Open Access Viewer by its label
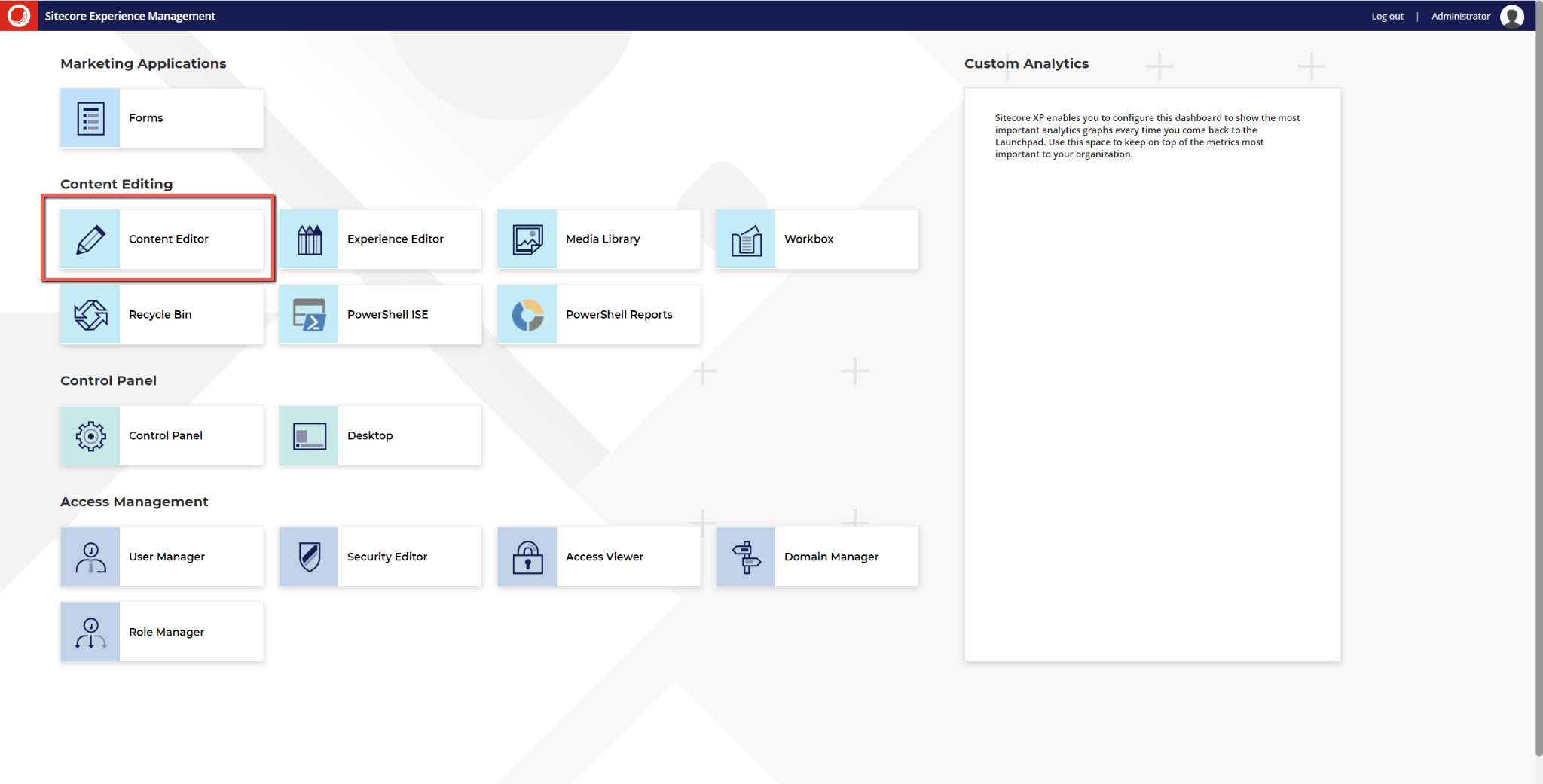 (x=604, y=557)
